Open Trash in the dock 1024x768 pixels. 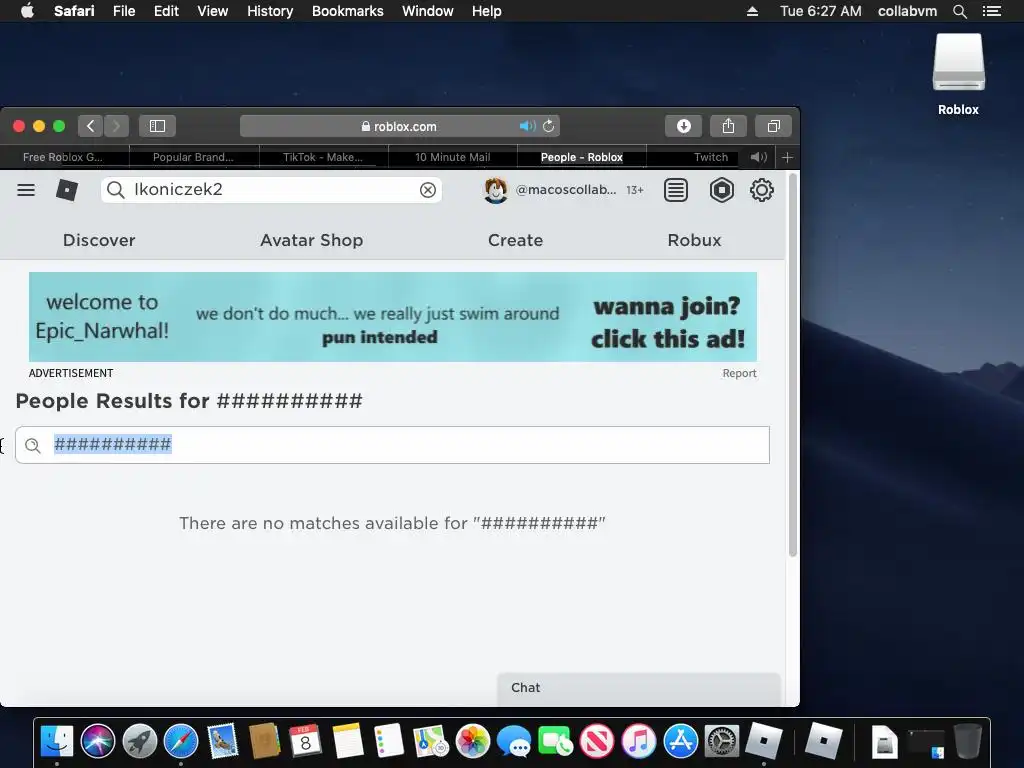pyautogui.click(x=968, y=741)
